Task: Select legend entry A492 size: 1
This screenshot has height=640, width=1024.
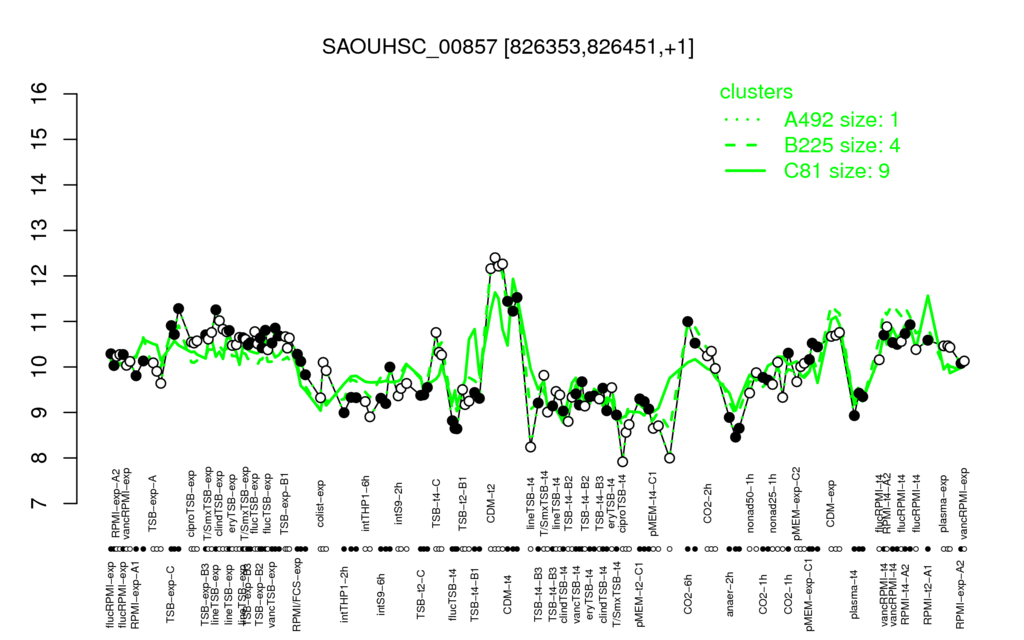Action: click(x=841, y=120)
